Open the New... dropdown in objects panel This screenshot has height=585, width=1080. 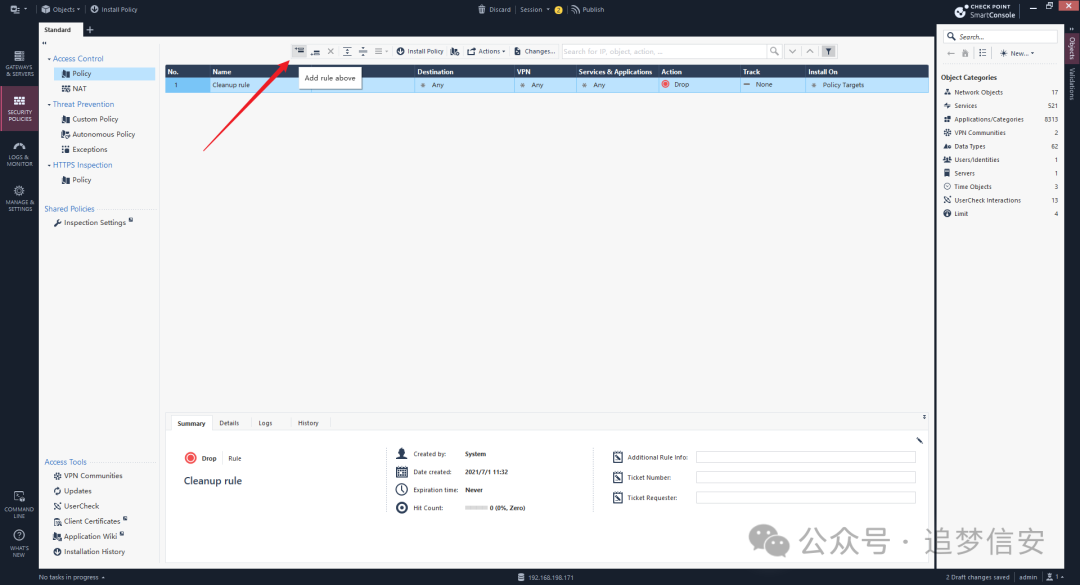1017,53
